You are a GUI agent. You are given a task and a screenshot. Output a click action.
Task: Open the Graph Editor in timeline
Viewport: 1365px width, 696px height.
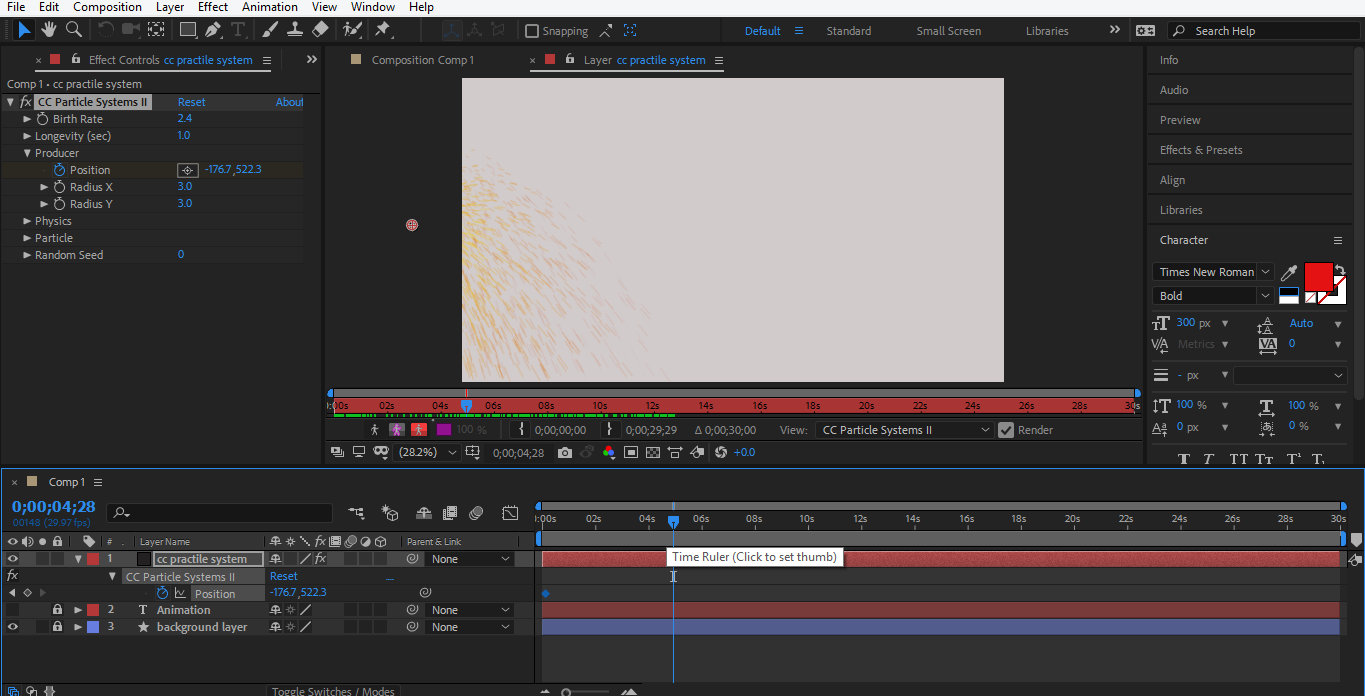click(x=510, y=513)
